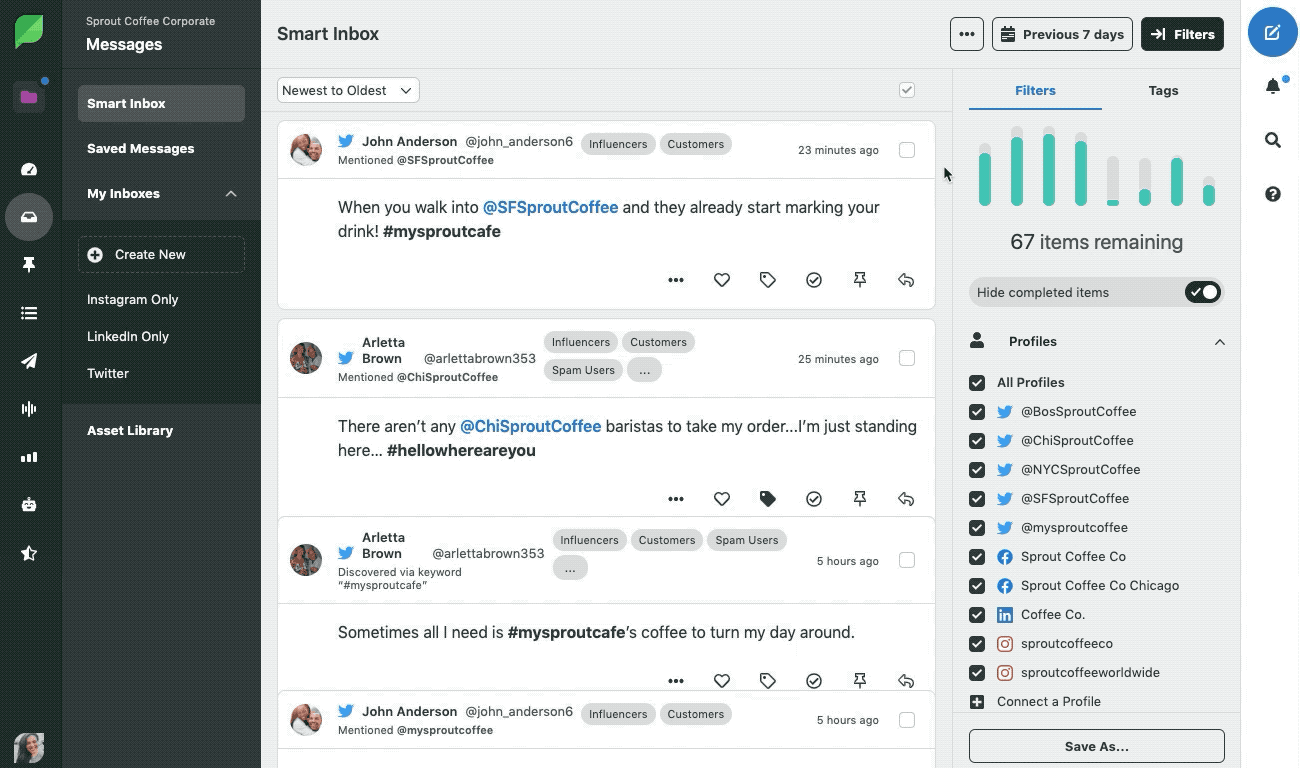Image resolution: width=1300 pixels, height=768 pixels.
Task: Uncheck All Profiles checkbox
Action: point(977,383)
